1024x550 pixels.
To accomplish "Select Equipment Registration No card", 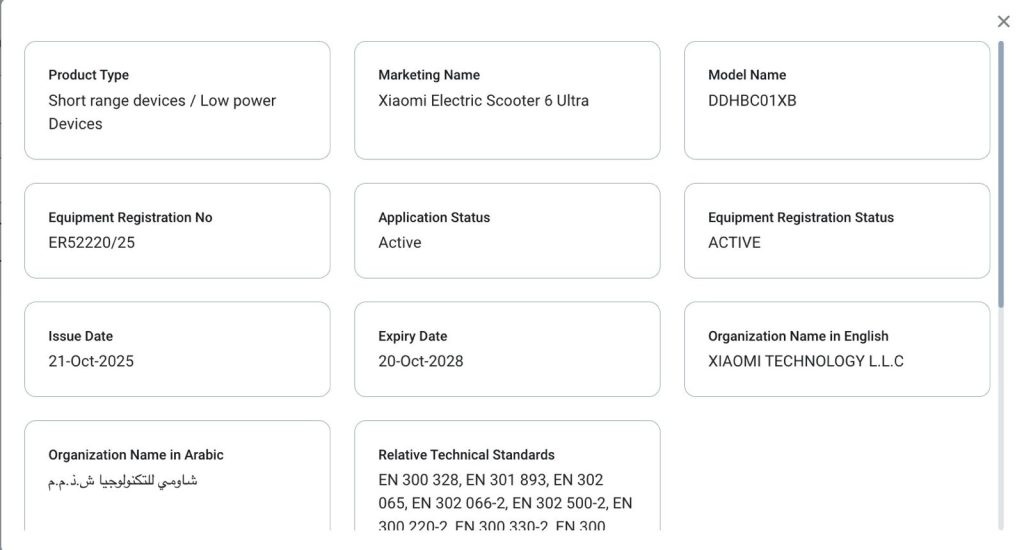I will click(177, 231).
